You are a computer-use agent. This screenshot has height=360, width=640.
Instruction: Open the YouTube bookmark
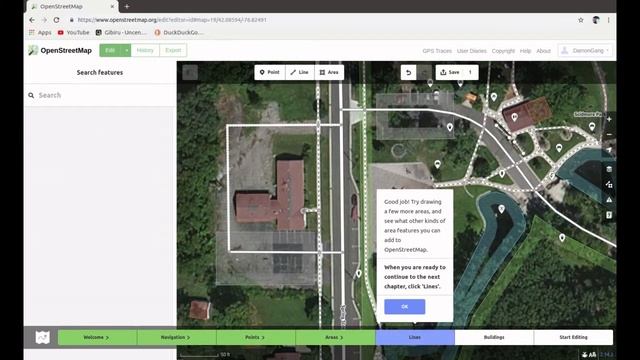[x=73, y=32]
